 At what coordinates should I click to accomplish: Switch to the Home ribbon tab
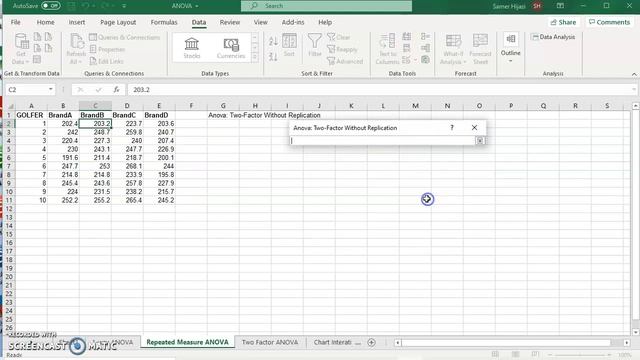[45, 22]
